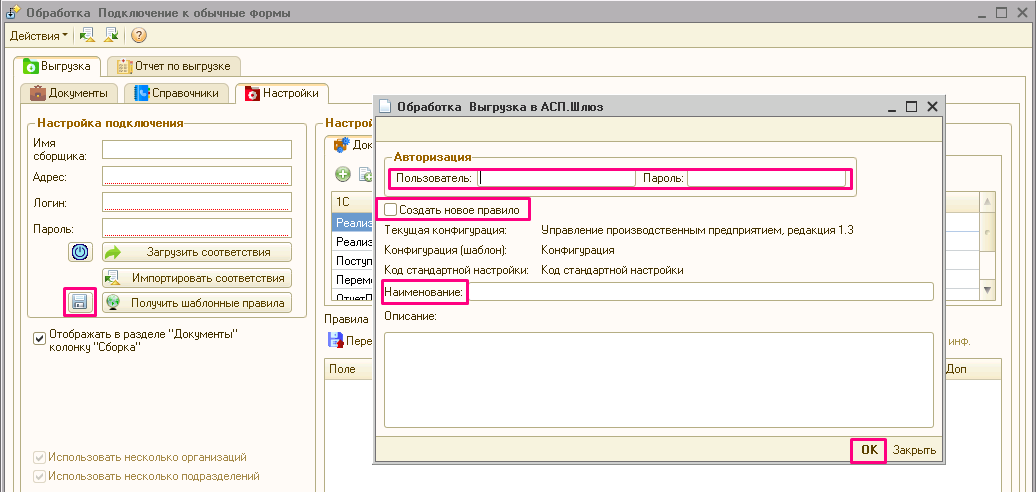Click the Пароль field in Авторизация group
The image size is (1036, 492).
[766, 178]
